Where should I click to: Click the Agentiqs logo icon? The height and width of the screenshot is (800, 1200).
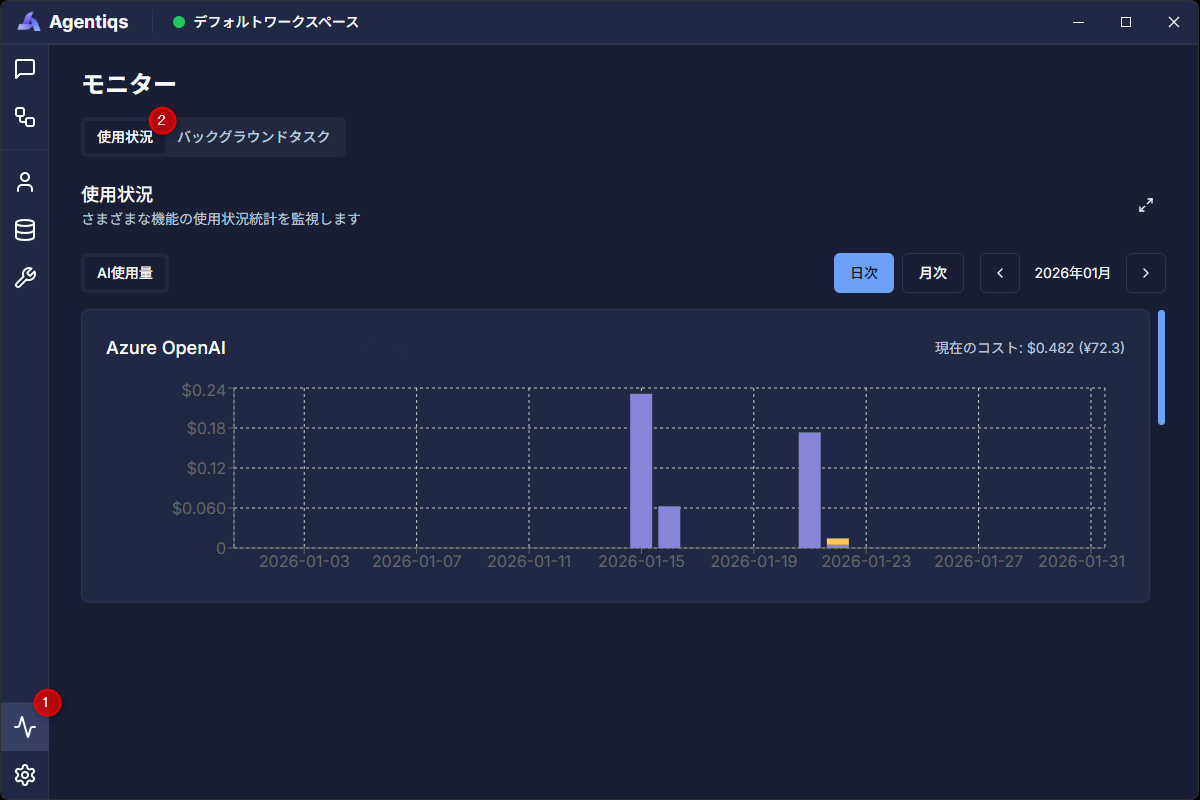[x=30, y=22]
